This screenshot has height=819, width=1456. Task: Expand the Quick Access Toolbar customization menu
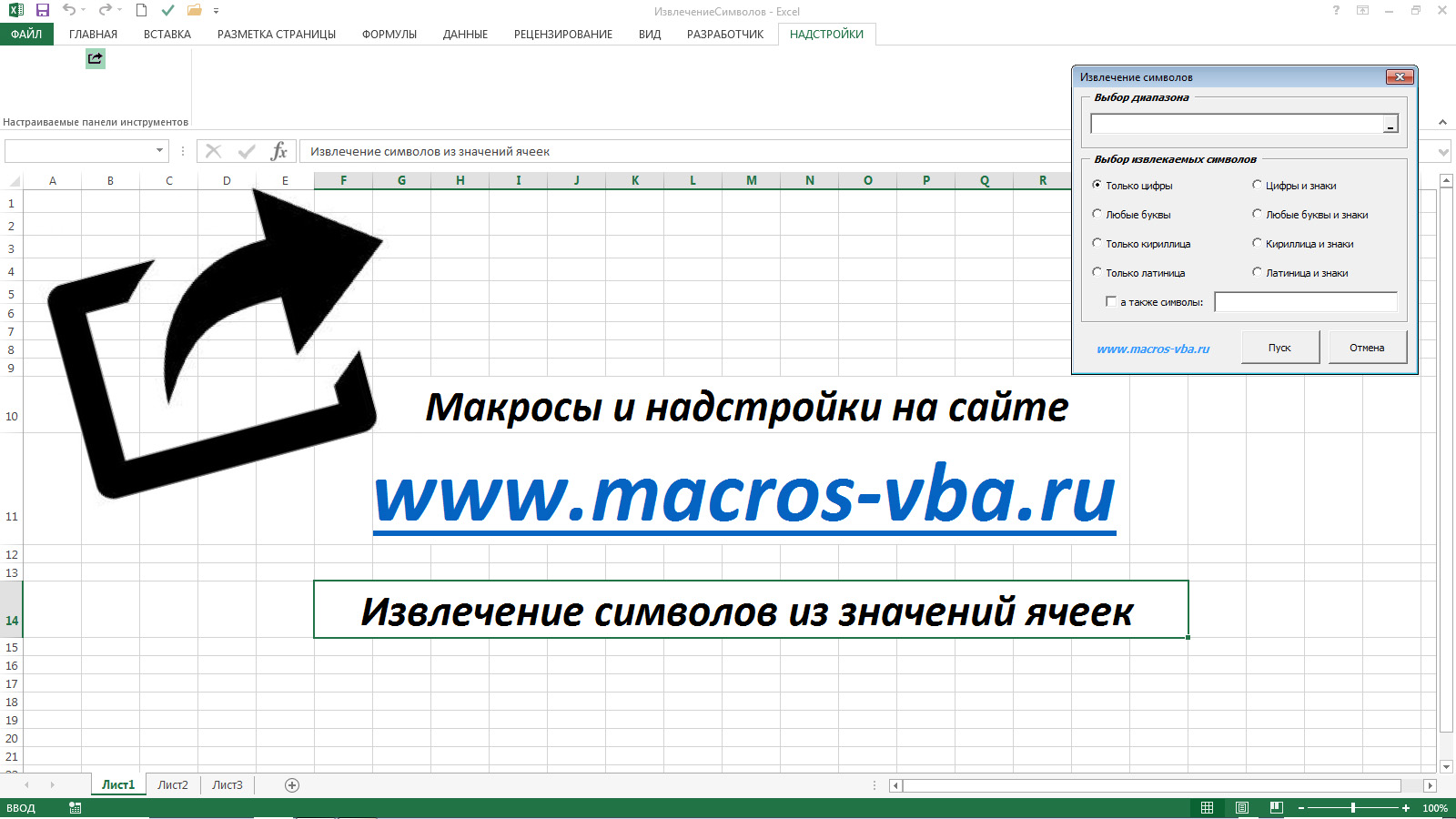[x=215, y=12]
